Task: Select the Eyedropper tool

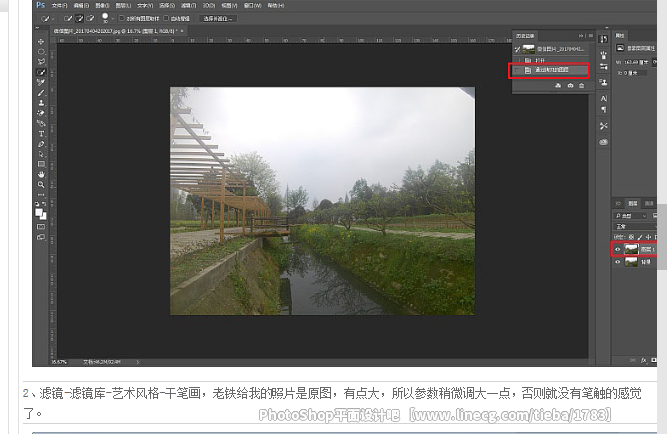Action: click(x=41, y=82)
